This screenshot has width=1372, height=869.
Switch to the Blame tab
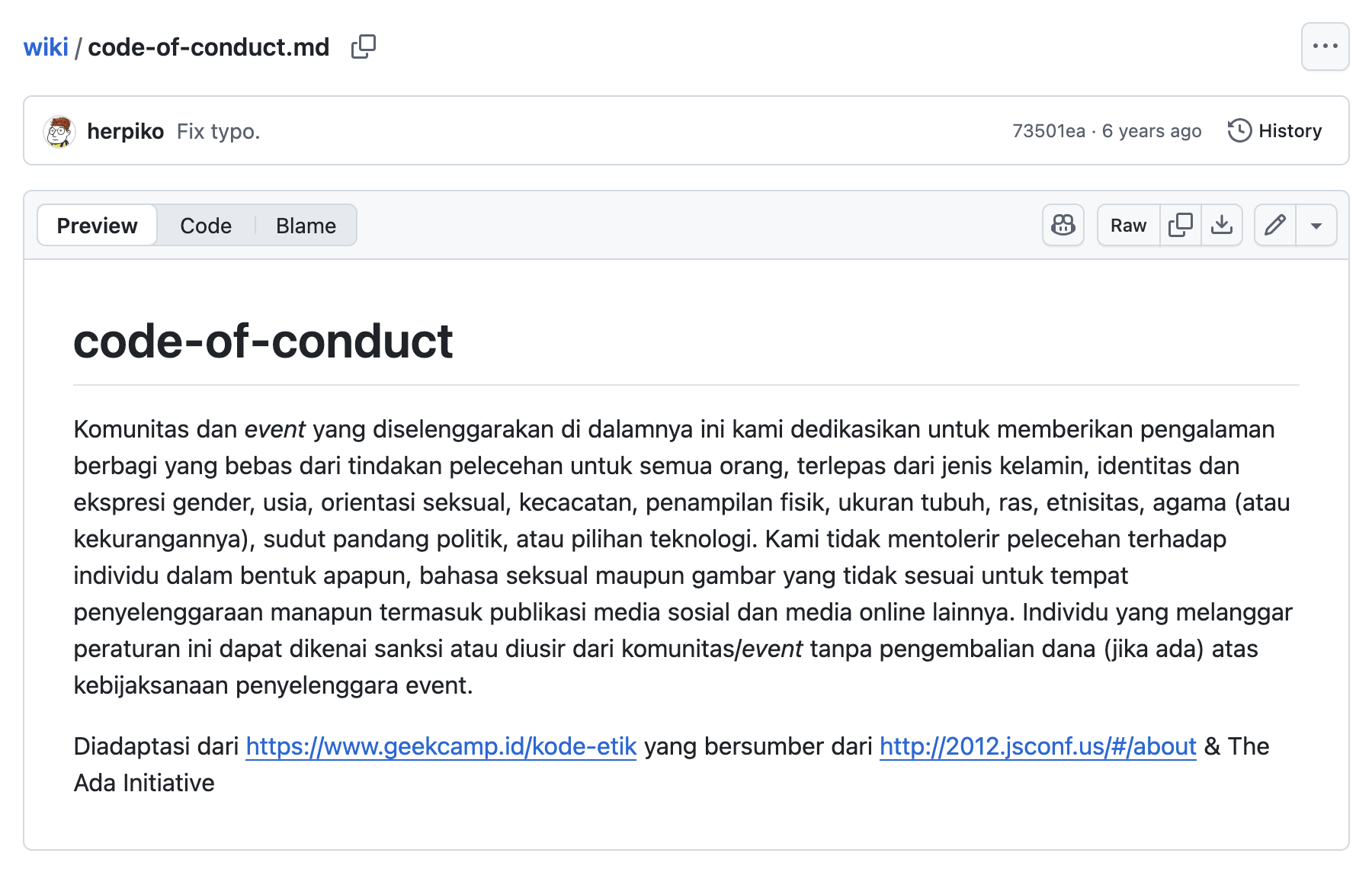[306, 226]
